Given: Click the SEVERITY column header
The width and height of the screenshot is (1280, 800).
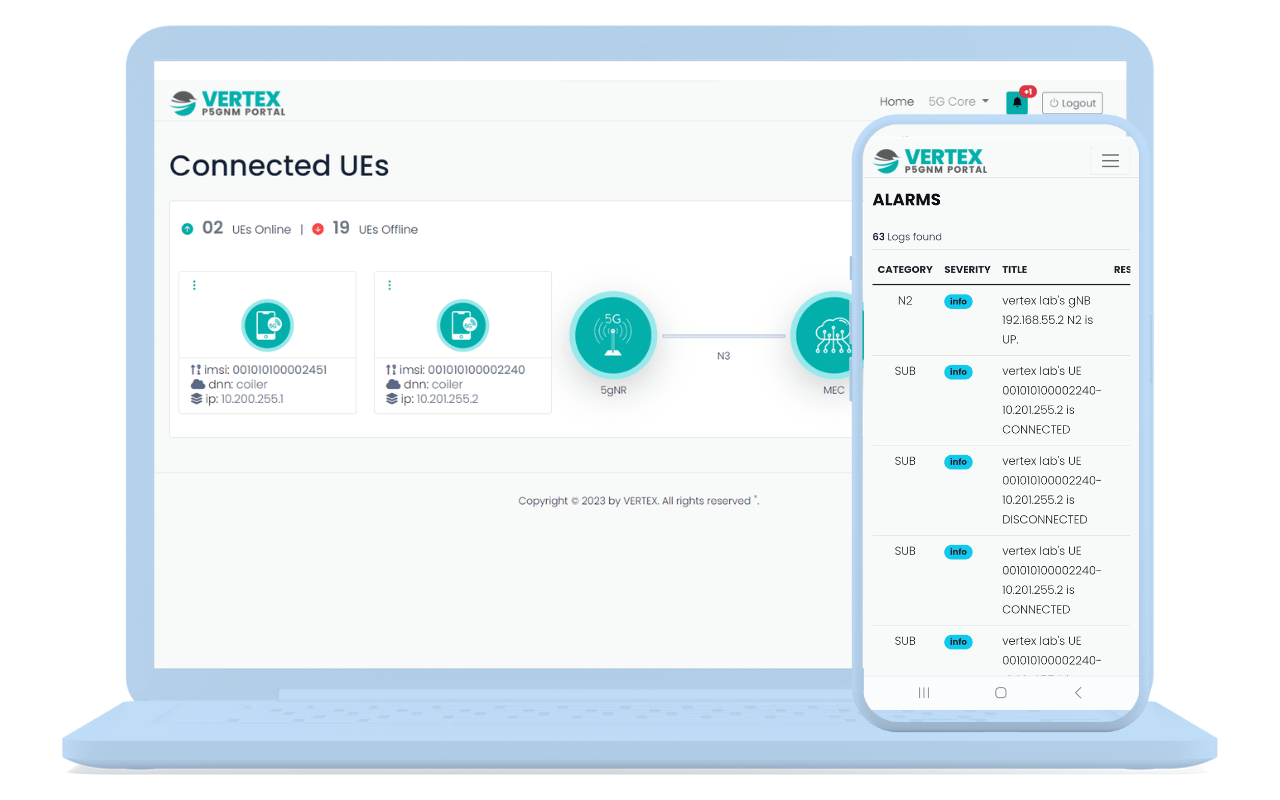Looking at the screenshot, I should click(967, 270).
